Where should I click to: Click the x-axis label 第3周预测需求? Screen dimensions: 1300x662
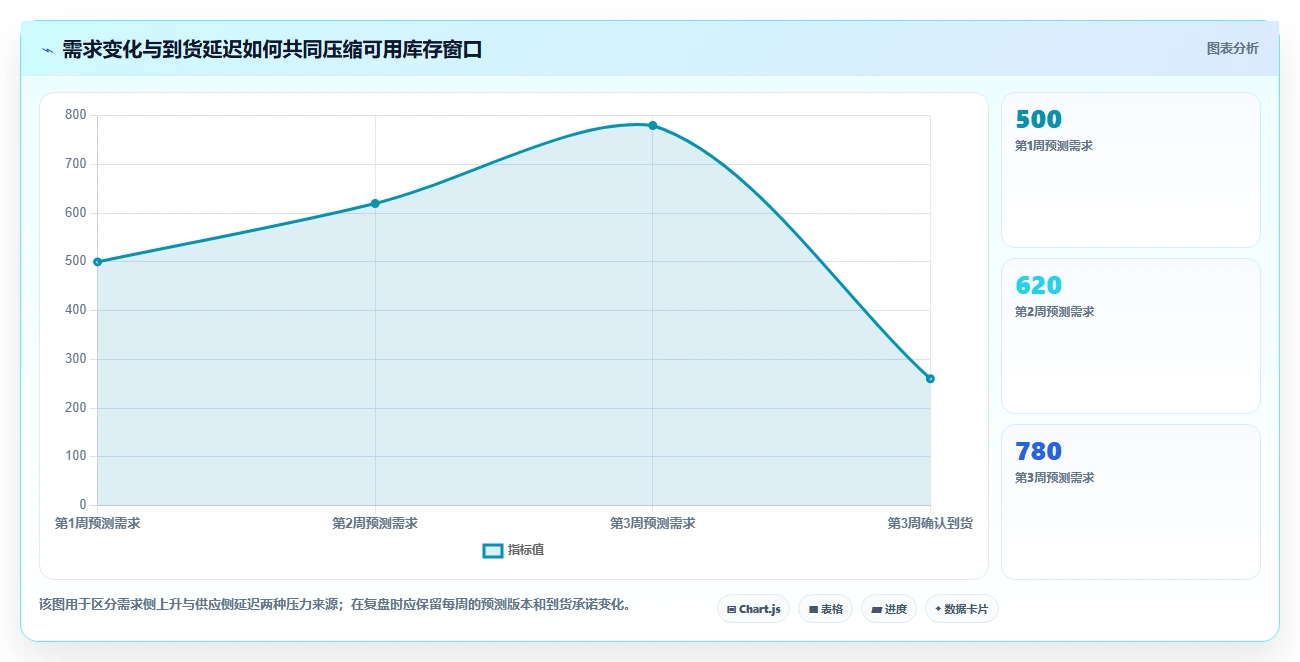coord(653,523)
